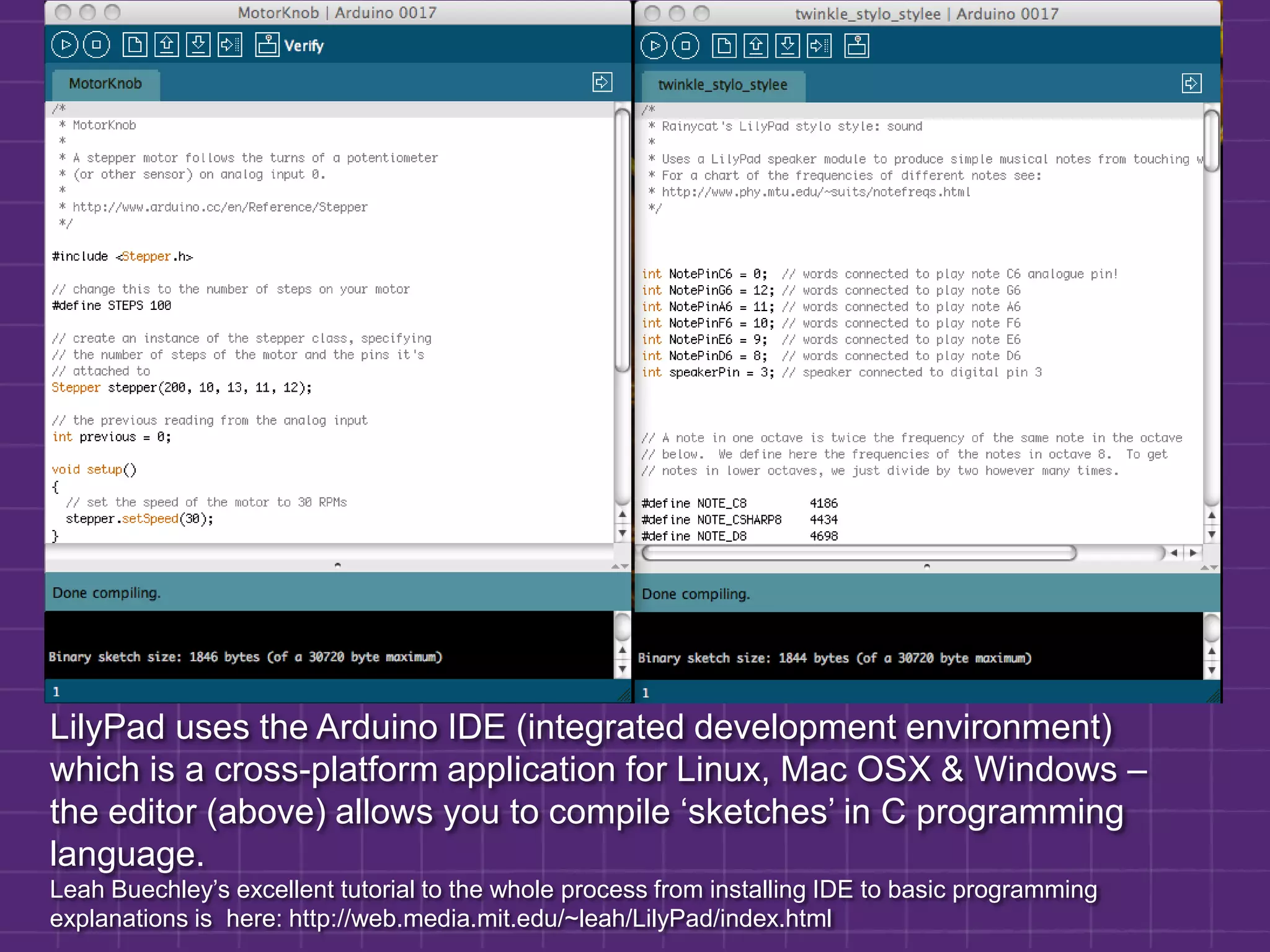1270x952 pixels.
Task: Click Stop icon in MotorKnob toolbar
Action: click(x=97, y=45)
